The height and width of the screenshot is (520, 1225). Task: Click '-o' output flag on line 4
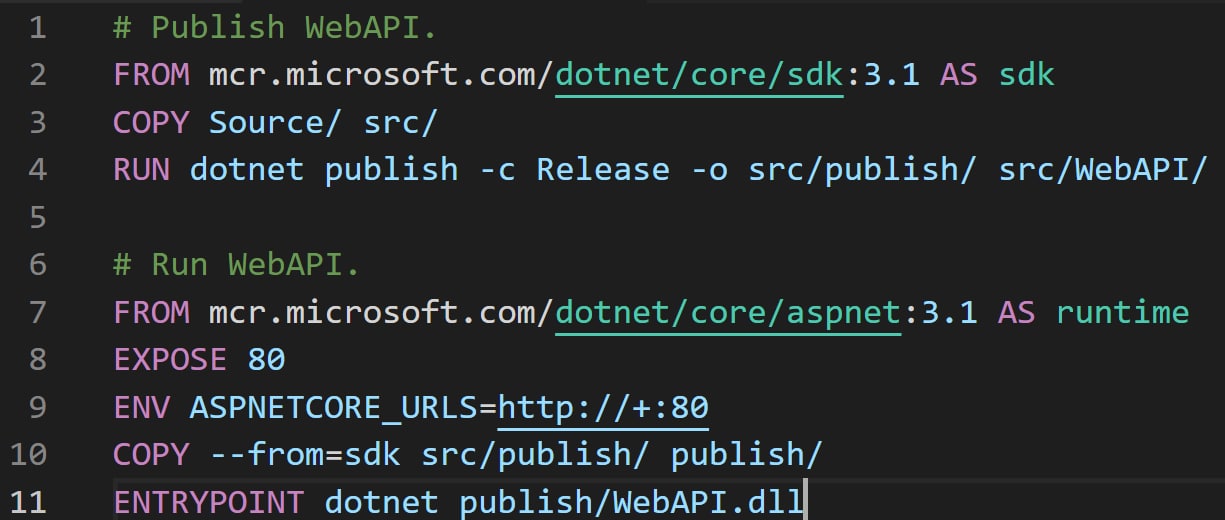coord(709,170)
